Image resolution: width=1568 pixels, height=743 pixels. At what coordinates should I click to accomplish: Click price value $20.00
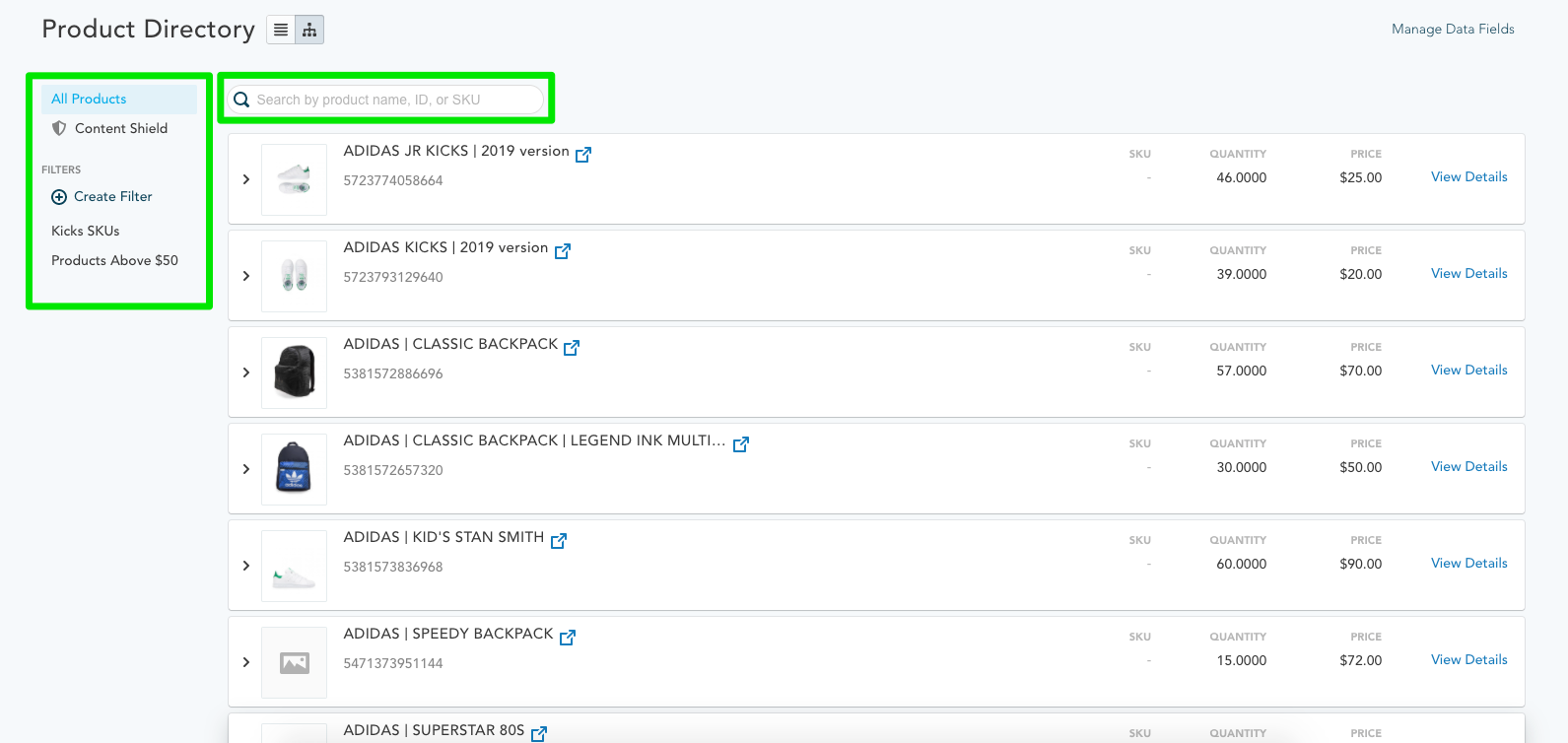click(x=1361, y=274)
